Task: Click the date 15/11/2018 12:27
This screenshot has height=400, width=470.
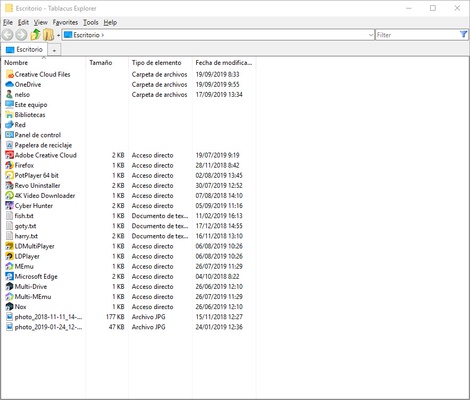Action: coord(219,317)
